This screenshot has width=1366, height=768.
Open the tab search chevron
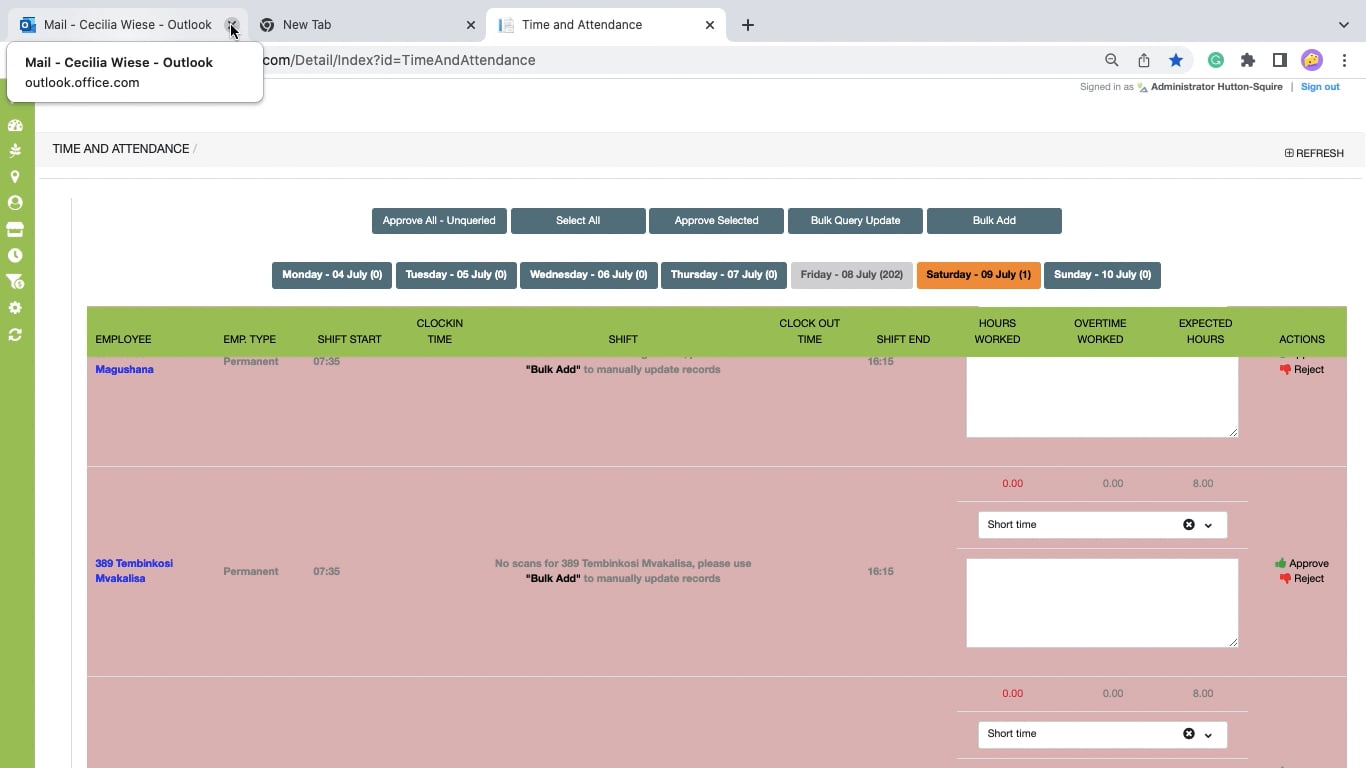pyautogui.click(x=1344, y=25)
